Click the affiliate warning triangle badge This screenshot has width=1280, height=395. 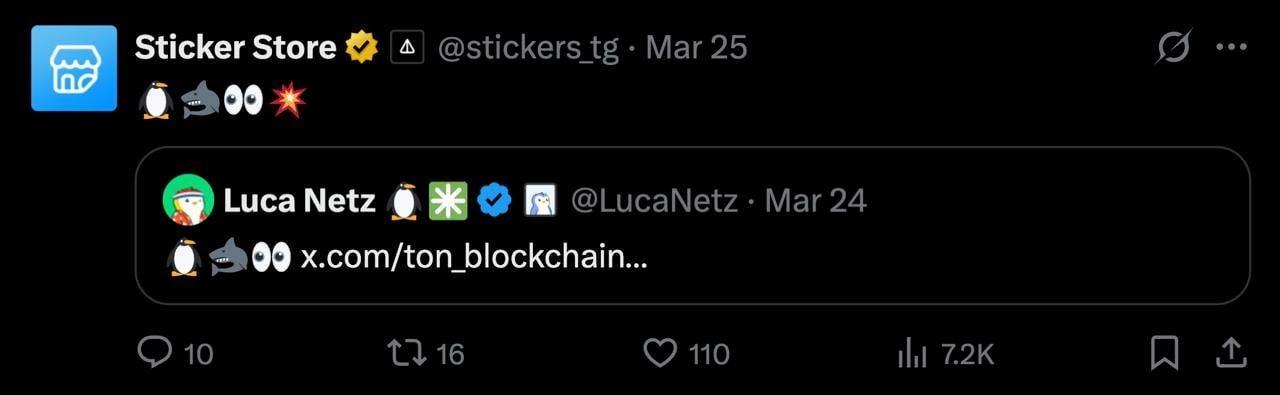click(407, 47)
